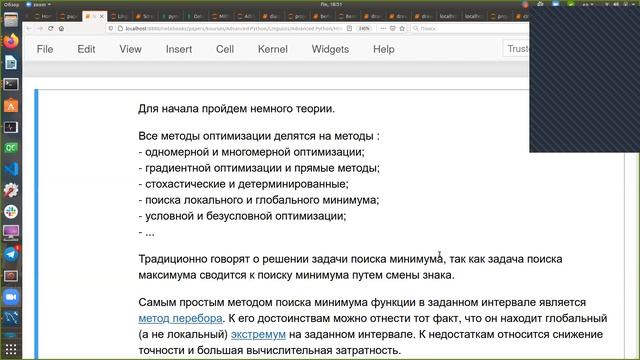
Task: Open Slack from the dock
Action: [x=11, y=211]
